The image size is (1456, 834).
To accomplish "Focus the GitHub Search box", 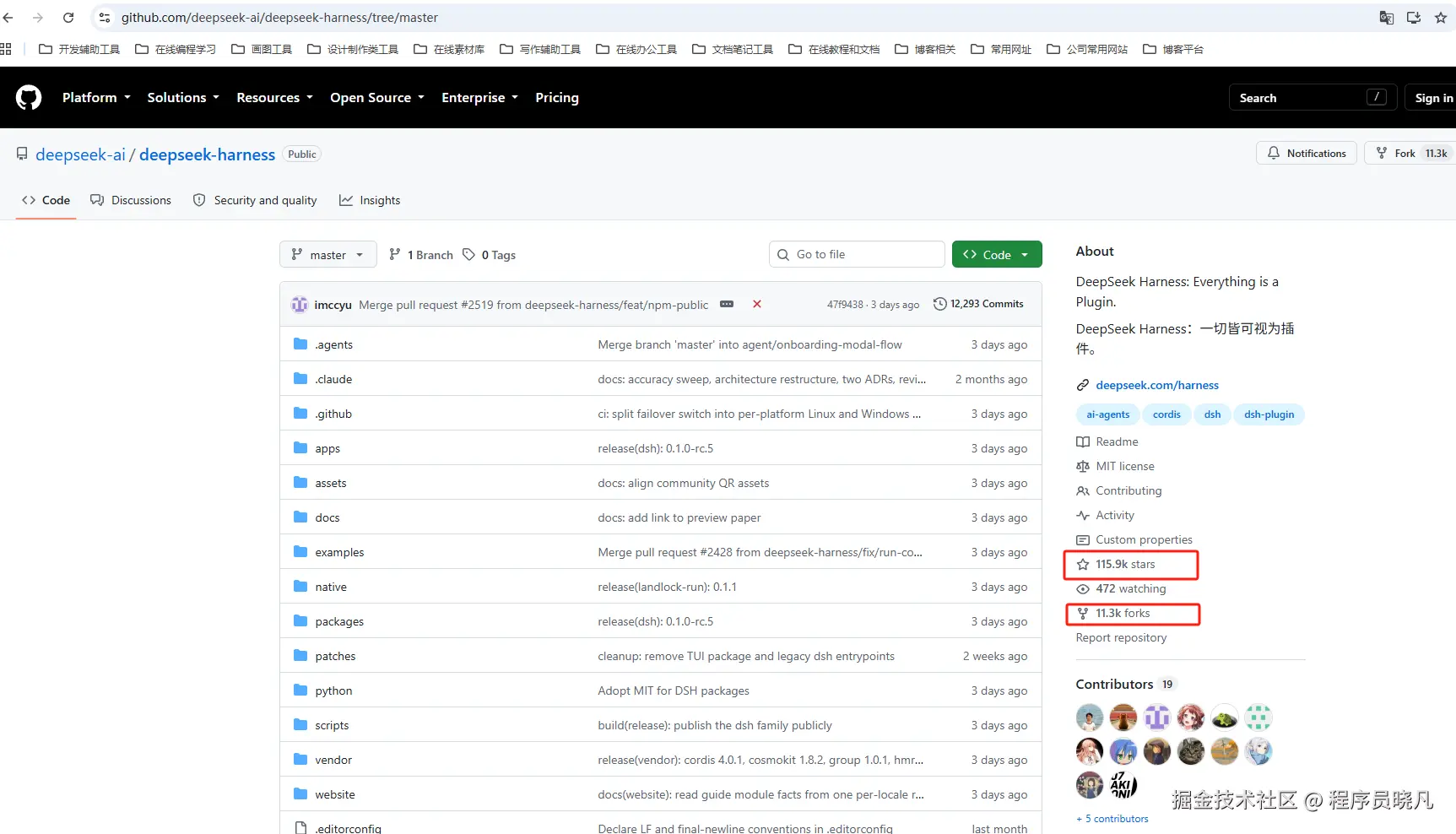I will (x=1313, y=98).
